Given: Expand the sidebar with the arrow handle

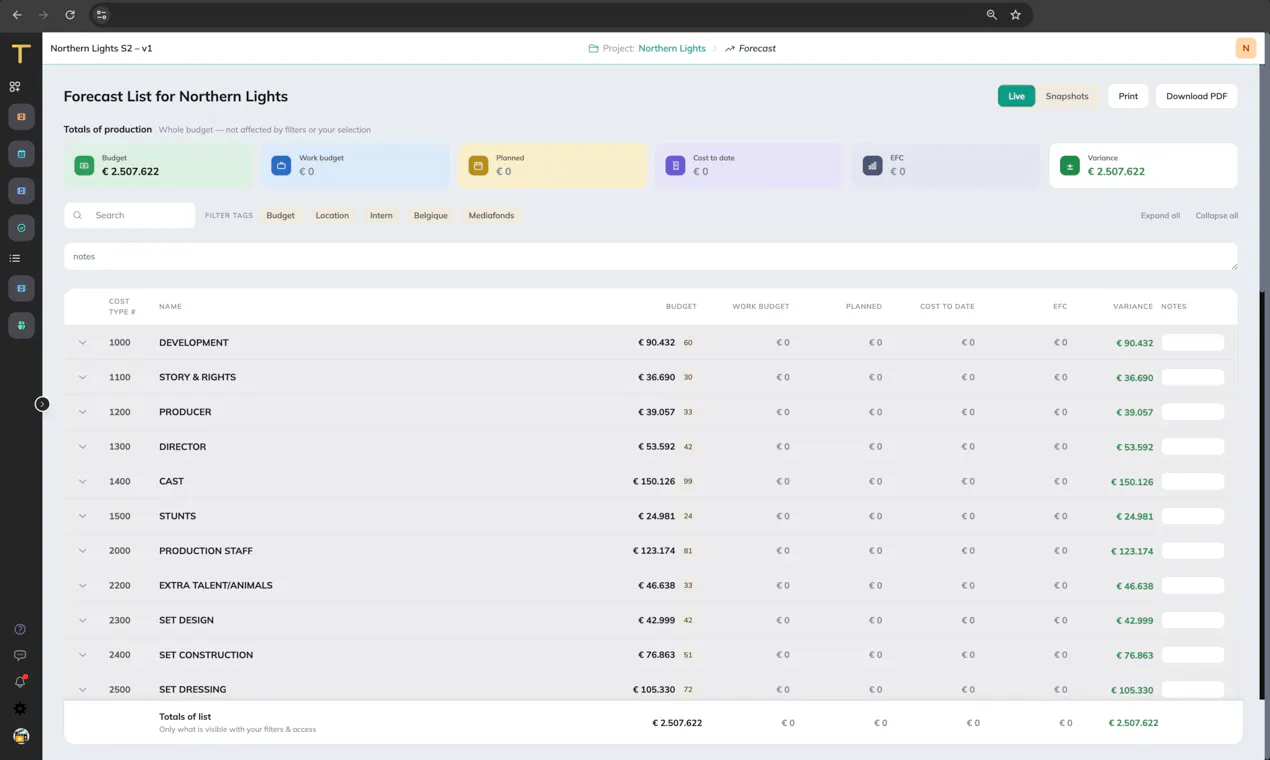Looking at the screenshot, I should pyautogui.click(x=42, y=404).
